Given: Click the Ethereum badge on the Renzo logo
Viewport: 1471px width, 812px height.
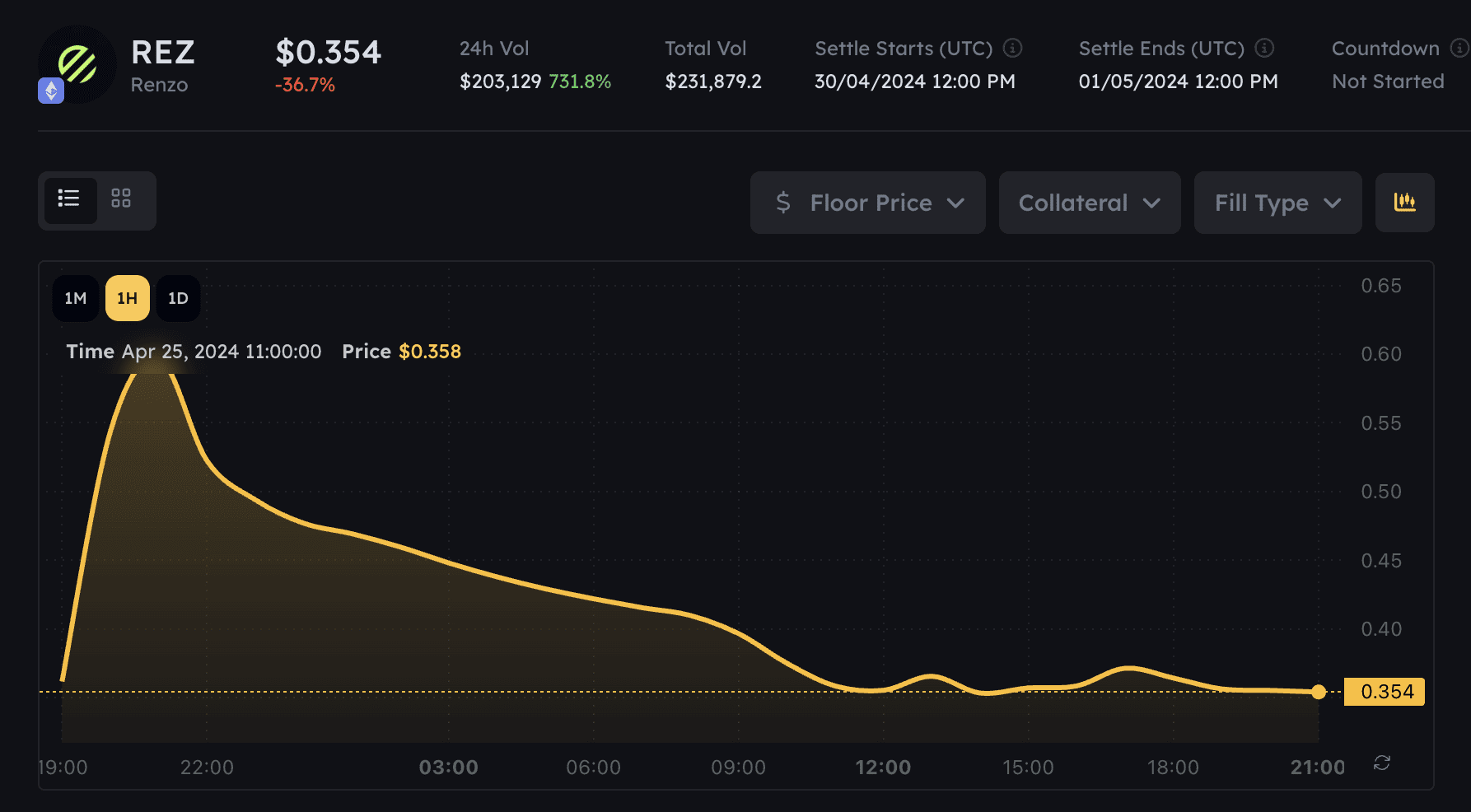Looking at the screenshot, I should click(x=50, y=89).
